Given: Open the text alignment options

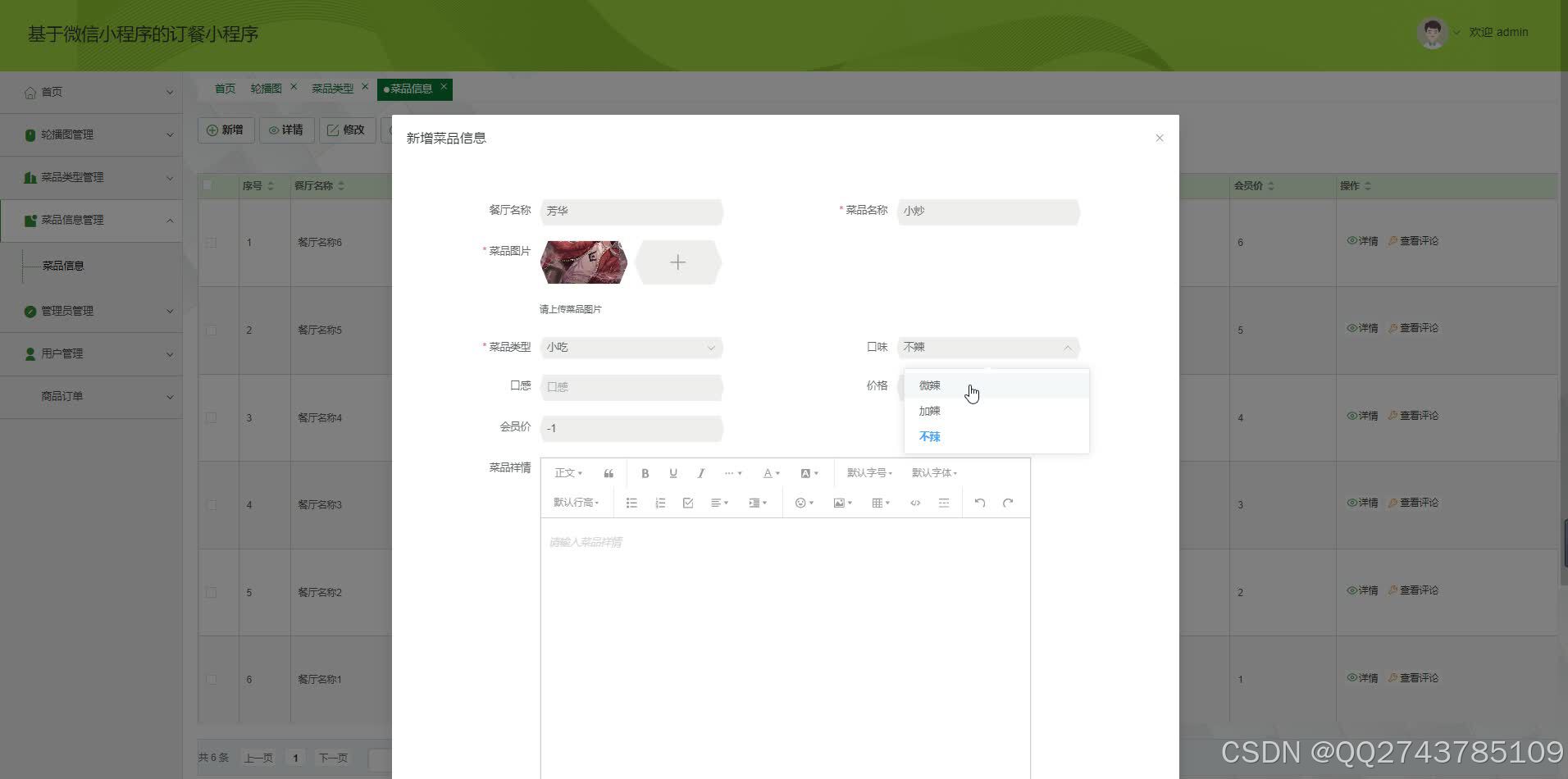Looking at the screenshot, I should [719, 503].
